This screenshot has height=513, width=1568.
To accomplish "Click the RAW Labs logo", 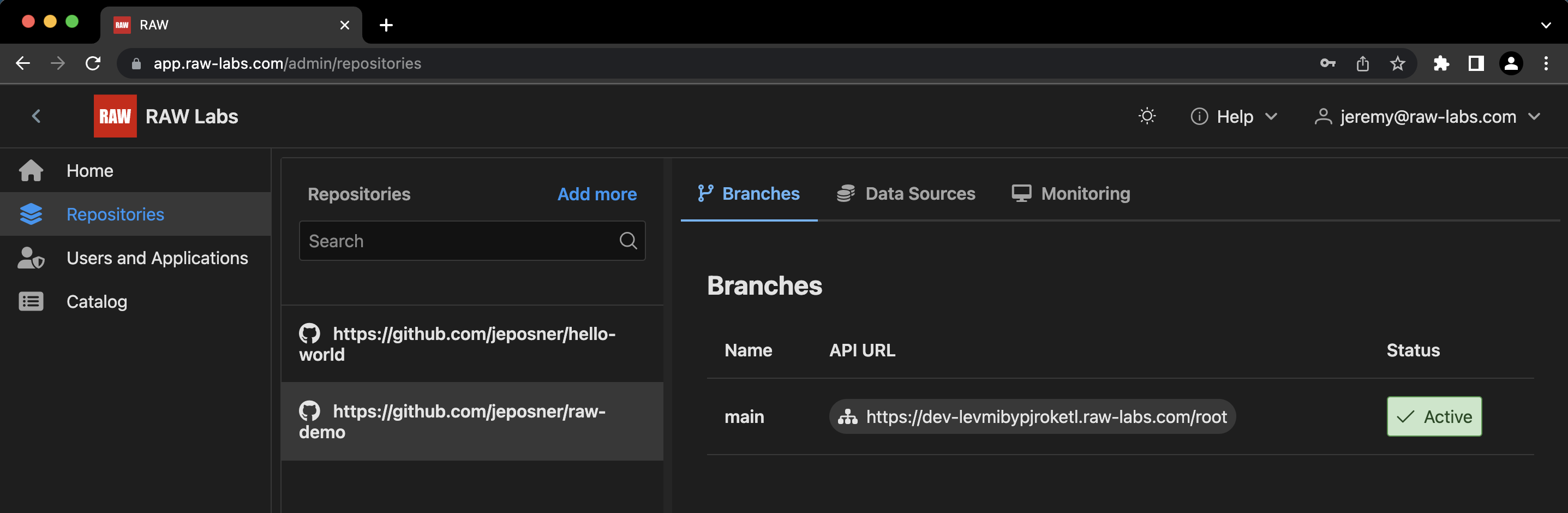I will pyautogui.click(x=115, y=116).
